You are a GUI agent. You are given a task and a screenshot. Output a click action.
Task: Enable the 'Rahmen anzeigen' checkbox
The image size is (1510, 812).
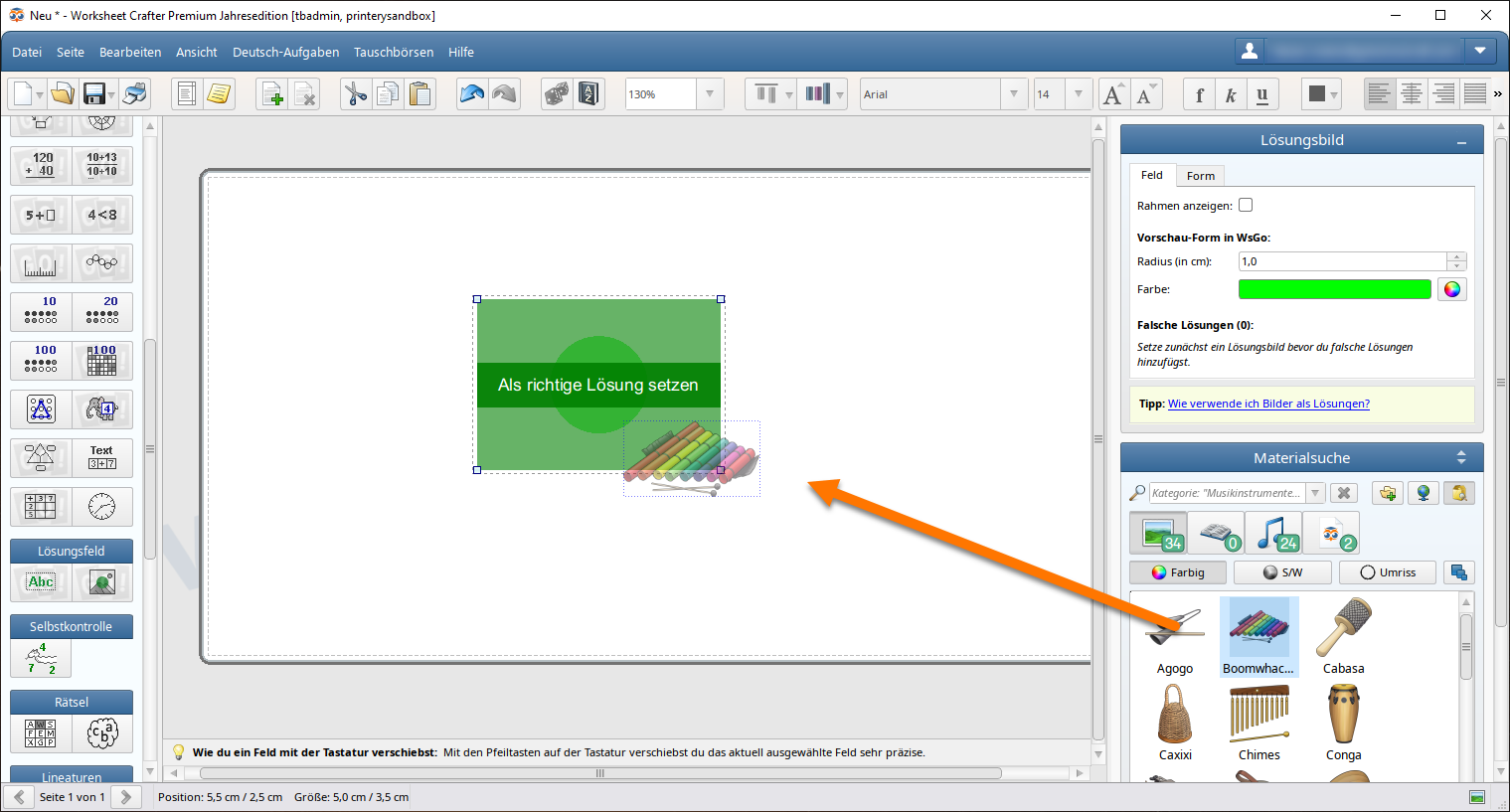tap(1246, 206)
